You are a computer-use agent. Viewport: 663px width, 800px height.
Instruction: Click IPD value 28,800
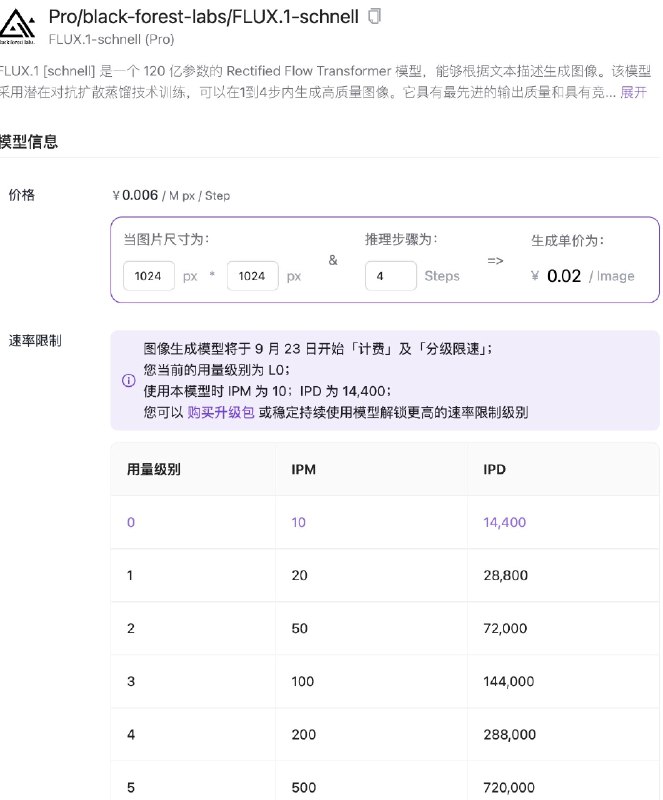506,576
